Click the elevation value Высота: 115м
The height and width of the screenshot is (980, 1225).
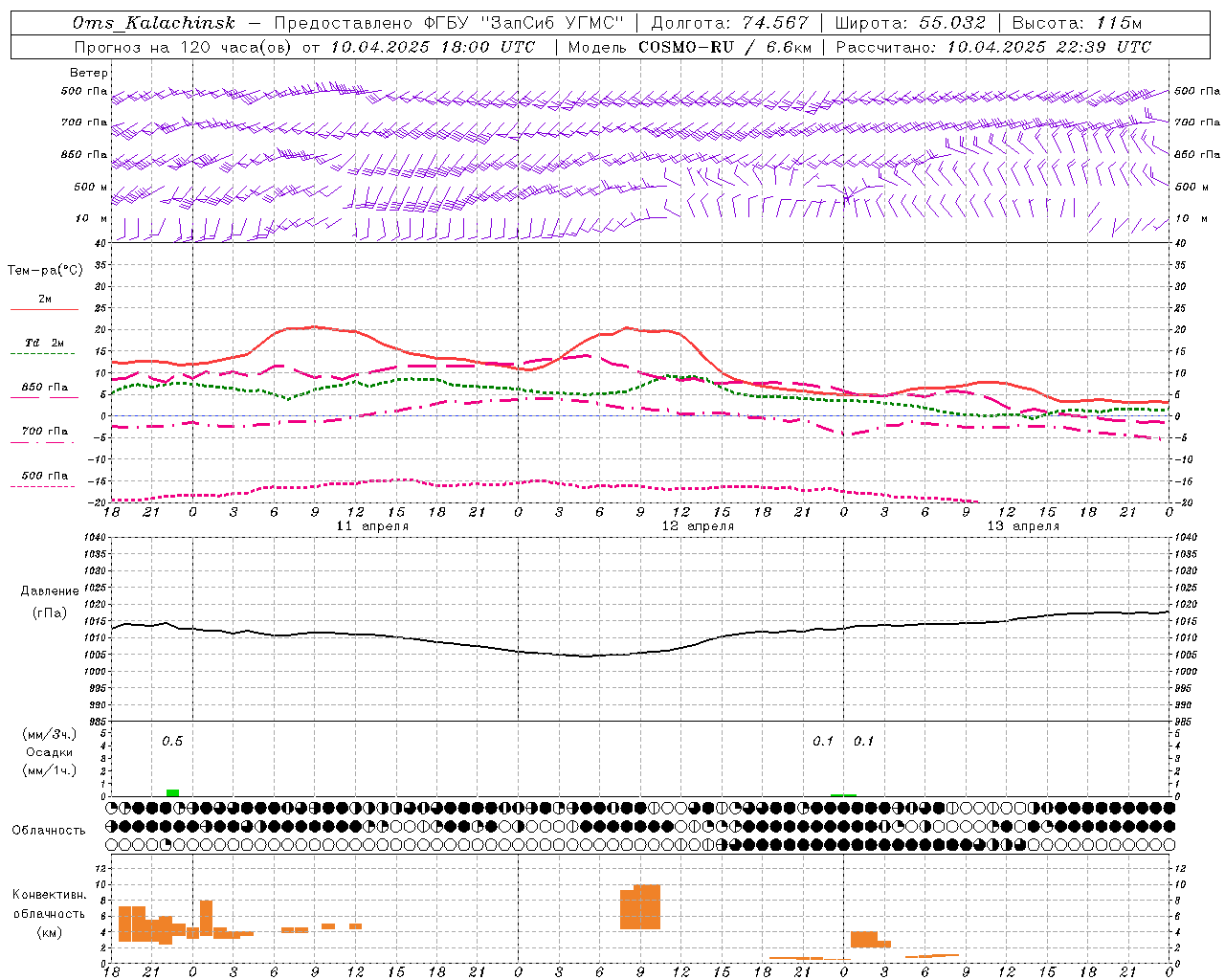[x=1077, y=24]
